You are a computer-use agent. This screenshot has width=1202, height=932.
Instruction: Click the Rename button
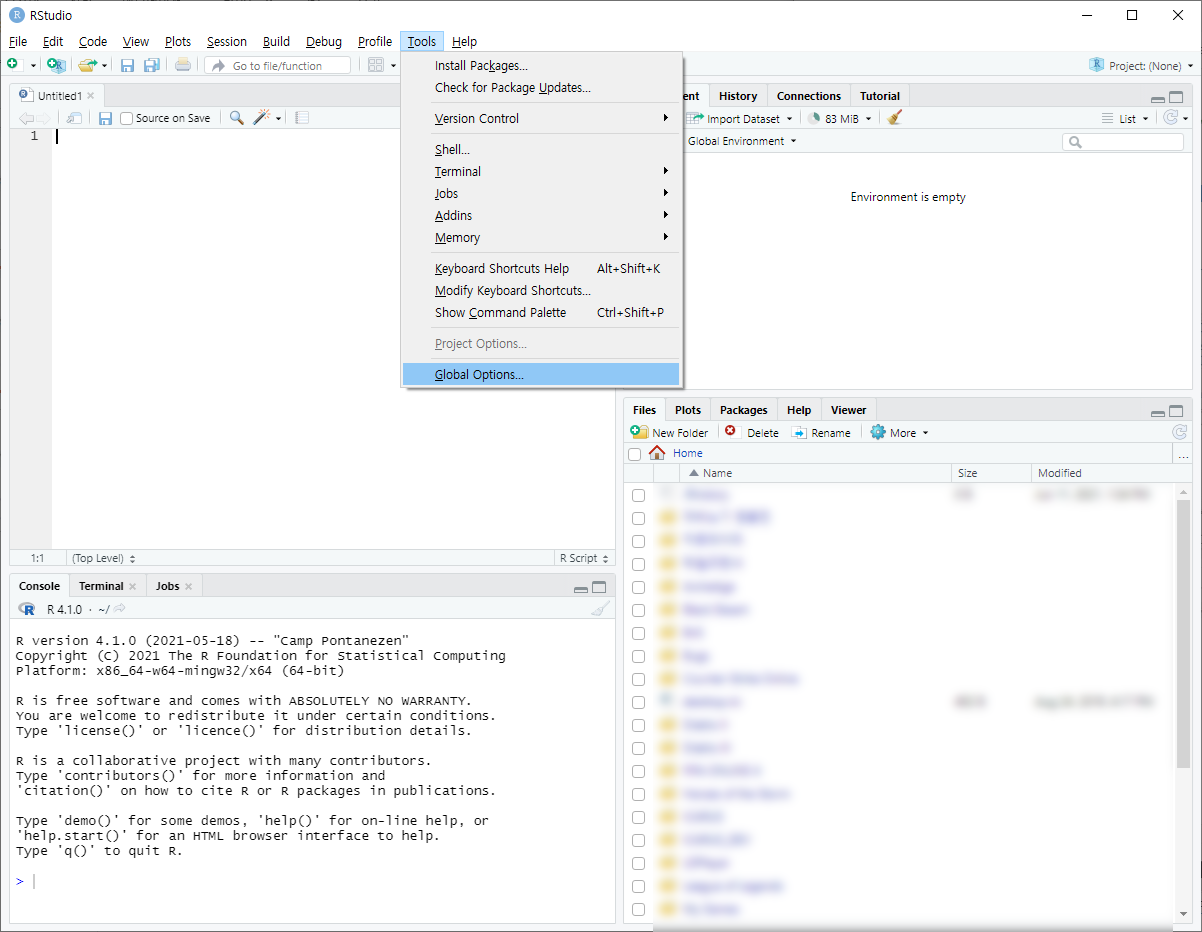[x=821, y=433]
